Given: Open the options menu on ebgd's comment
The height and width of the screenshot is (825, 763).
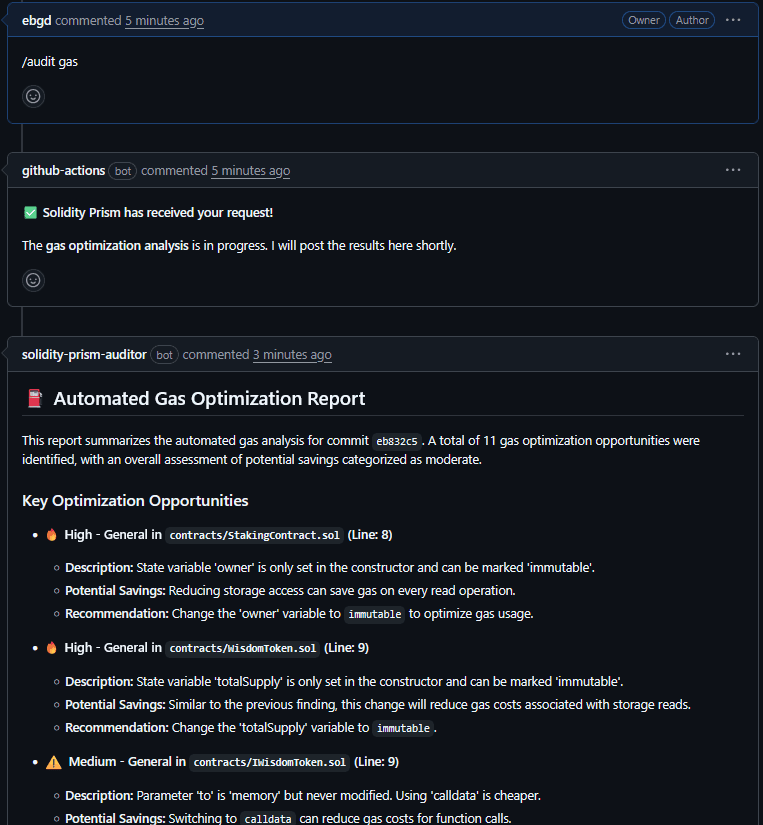Looking at the screenshot, I should pos(733,20).
